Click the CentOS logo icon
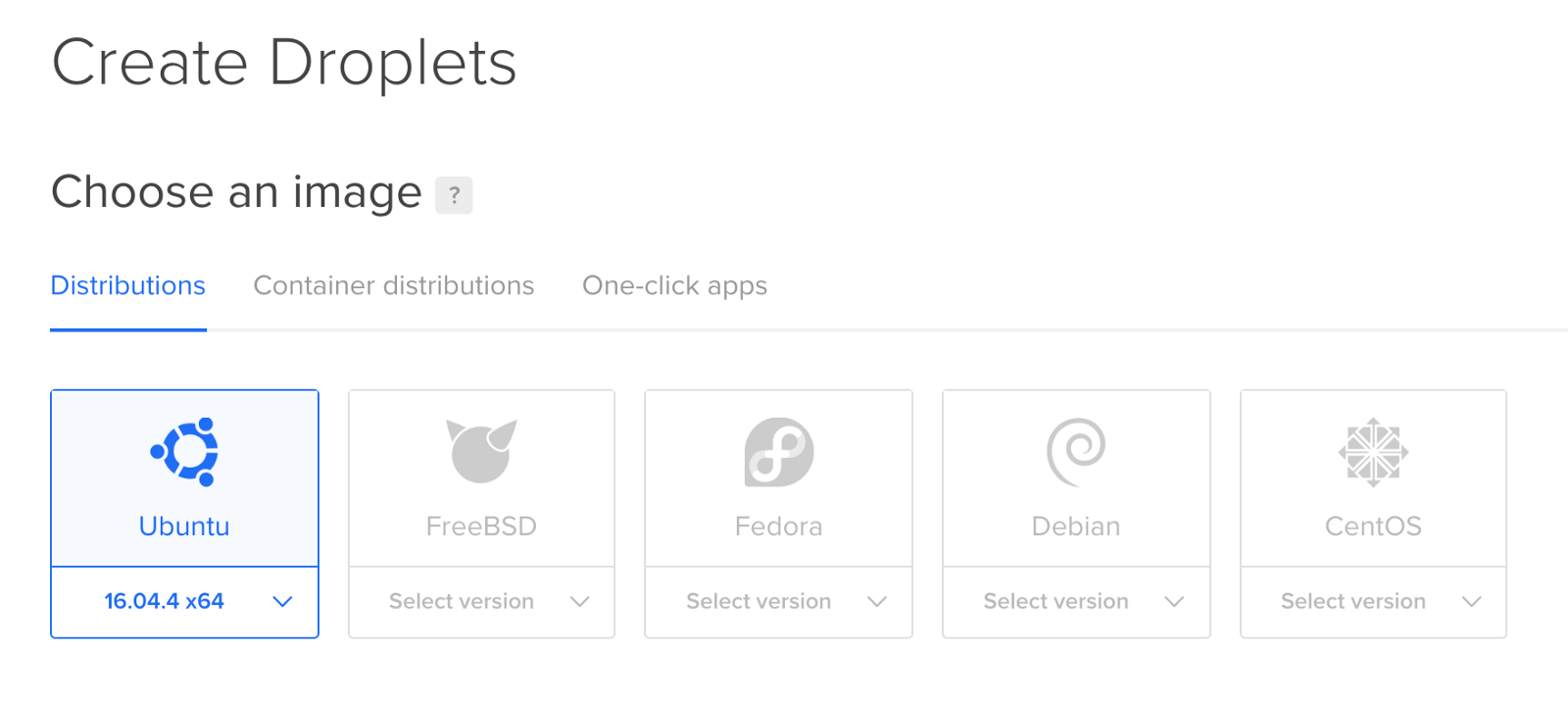 (x=1373, y=452)
